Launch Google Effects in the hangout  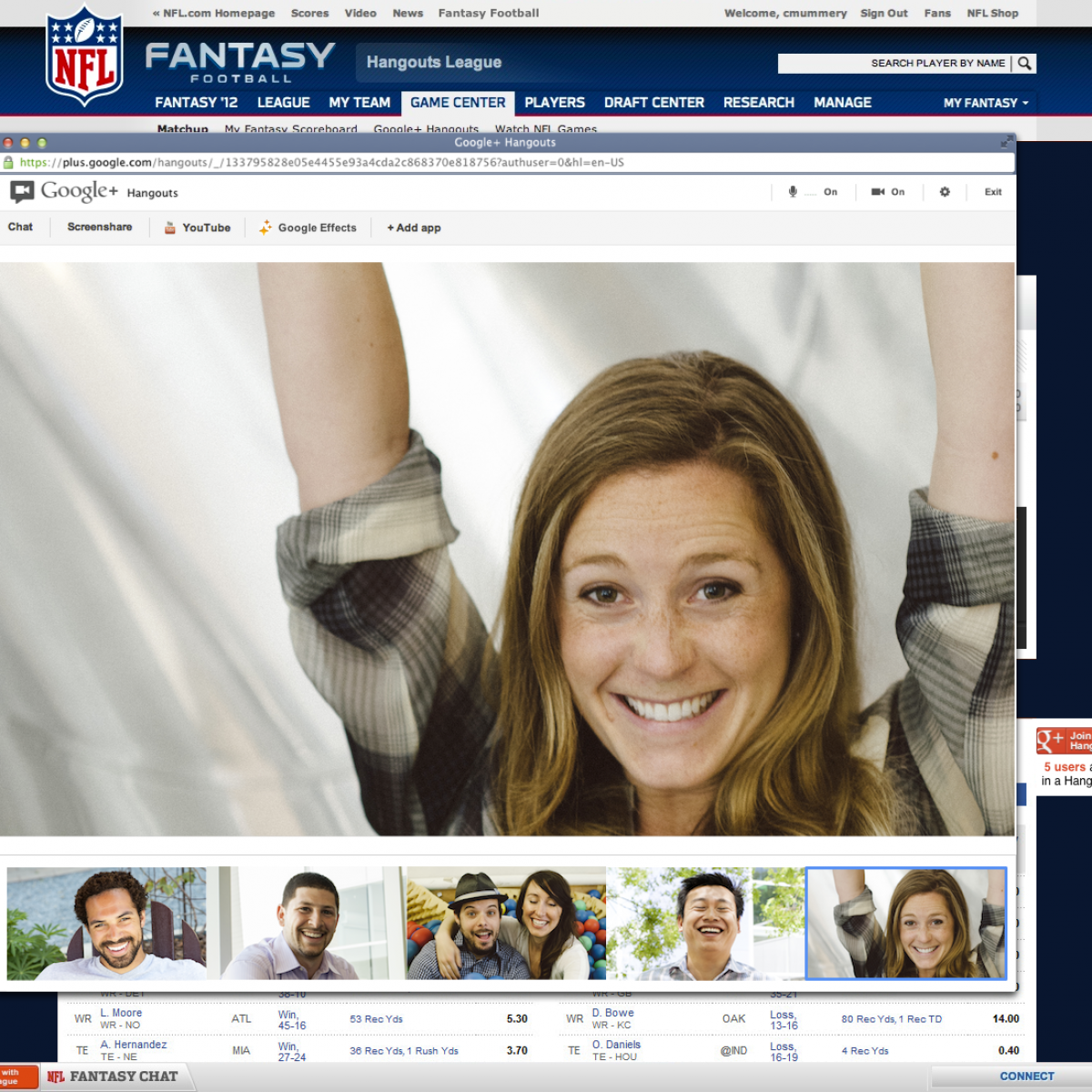point(308,227)
